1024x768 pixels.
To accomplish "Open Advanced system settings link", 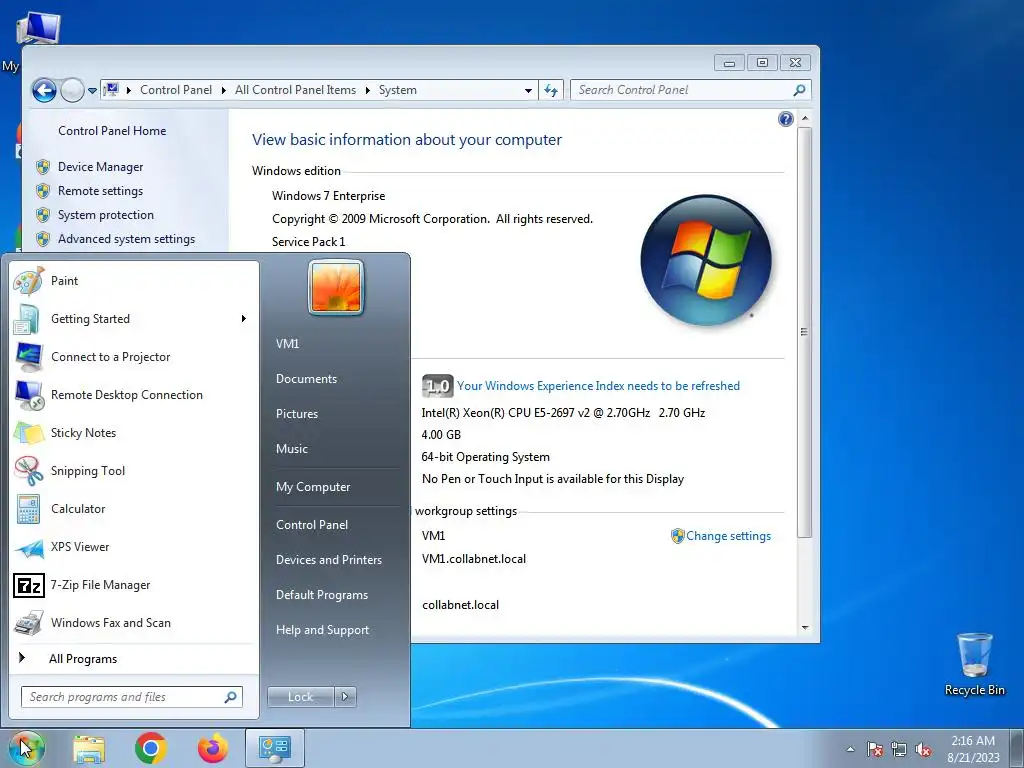I will 126,239.
